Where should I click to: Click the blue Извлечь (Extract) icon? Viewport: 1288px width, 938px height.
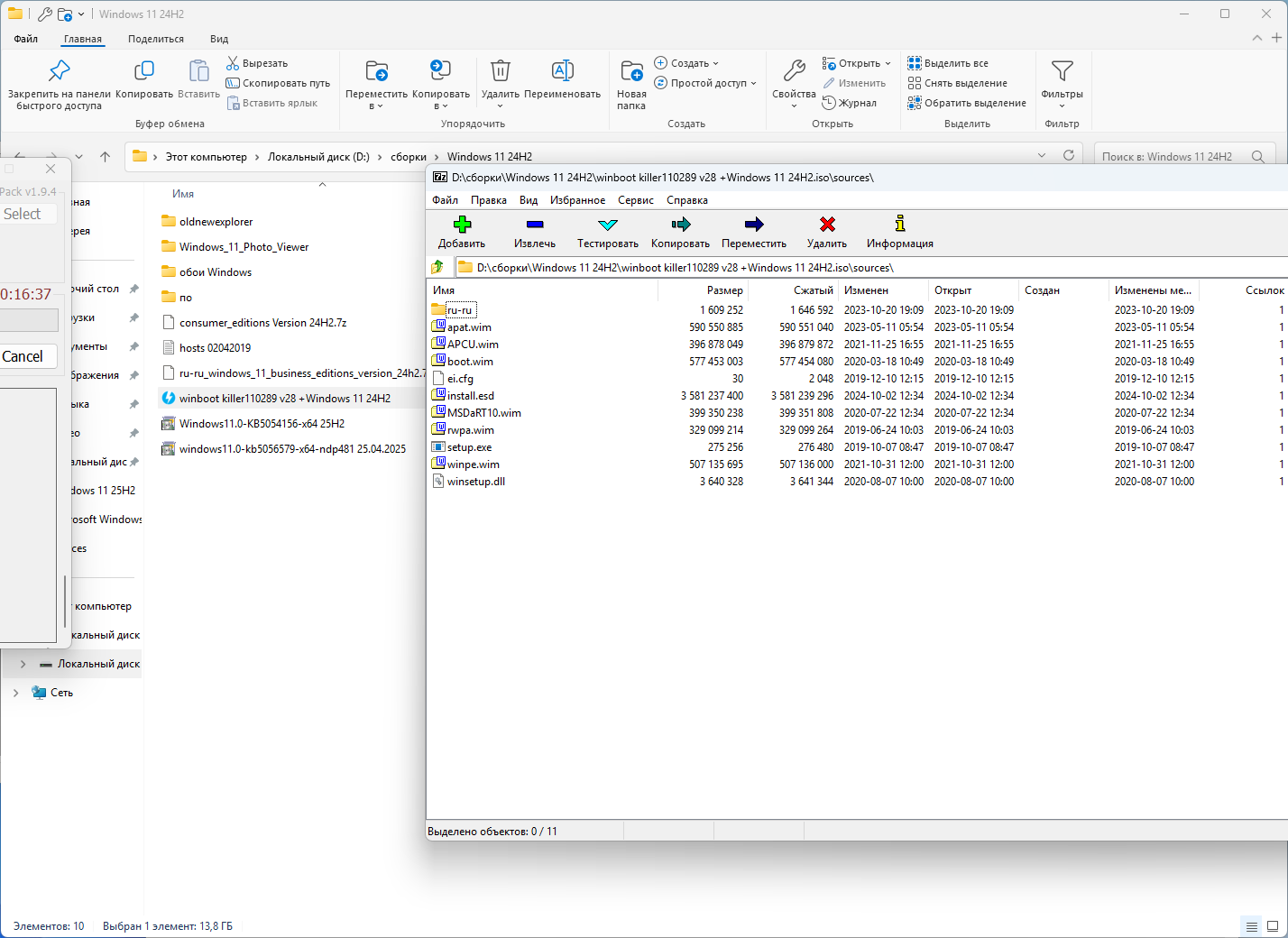point(535,225)
